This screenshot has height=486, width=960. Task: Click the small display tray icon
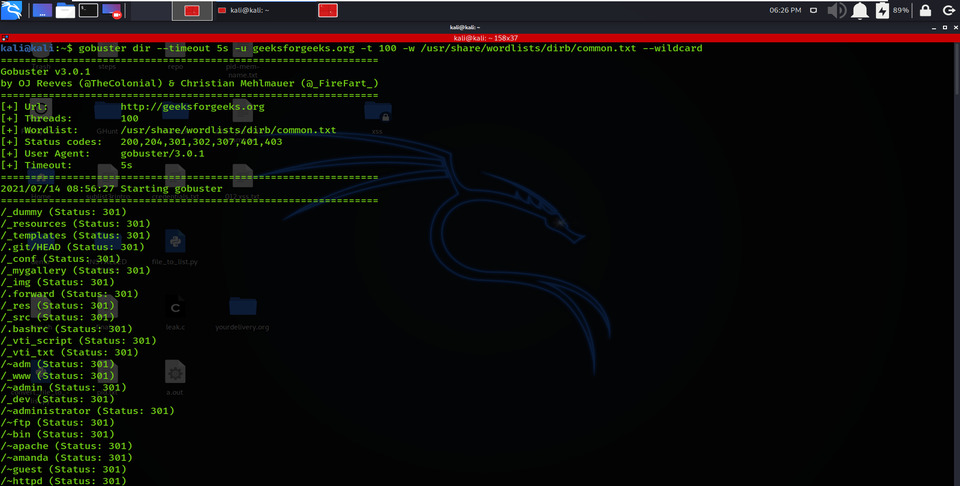pyautogui.click(x=814, y=10)
